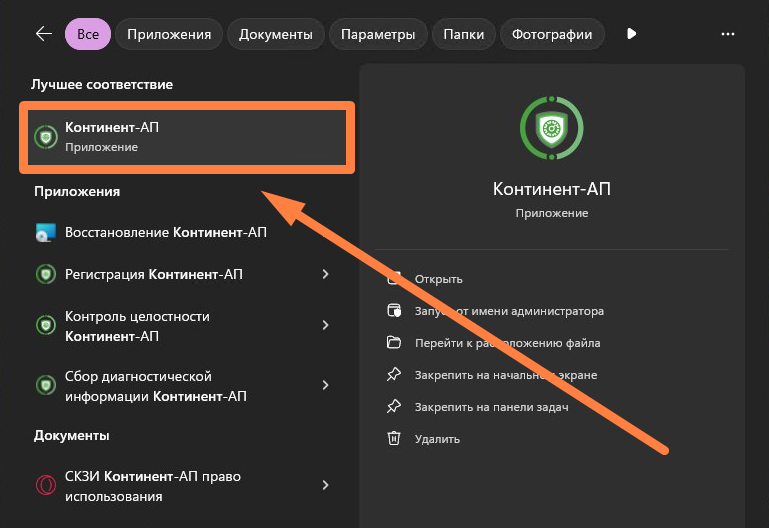The height and width of the screenshot is (528, 769).
Task: Click Открыть to launch the app
Action: click(x=438, y=279)
